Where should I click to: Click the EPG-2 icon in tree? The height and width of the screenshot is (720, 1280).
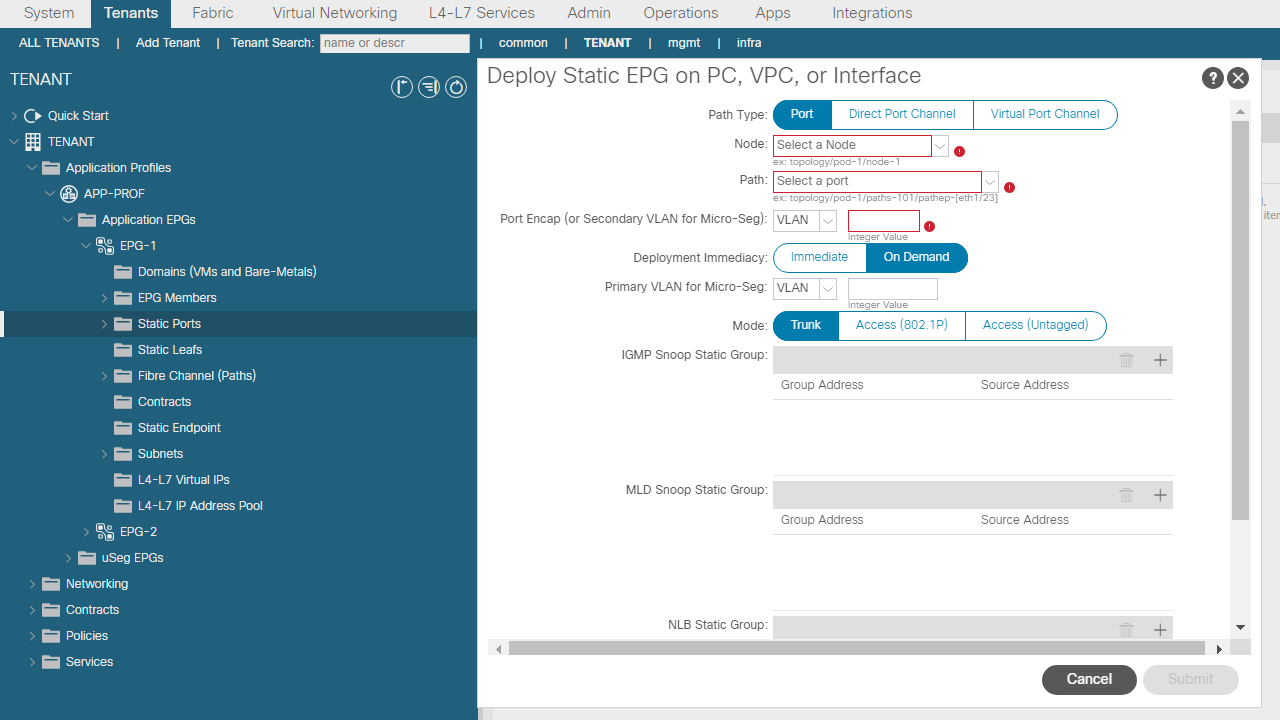click(105, 532)
